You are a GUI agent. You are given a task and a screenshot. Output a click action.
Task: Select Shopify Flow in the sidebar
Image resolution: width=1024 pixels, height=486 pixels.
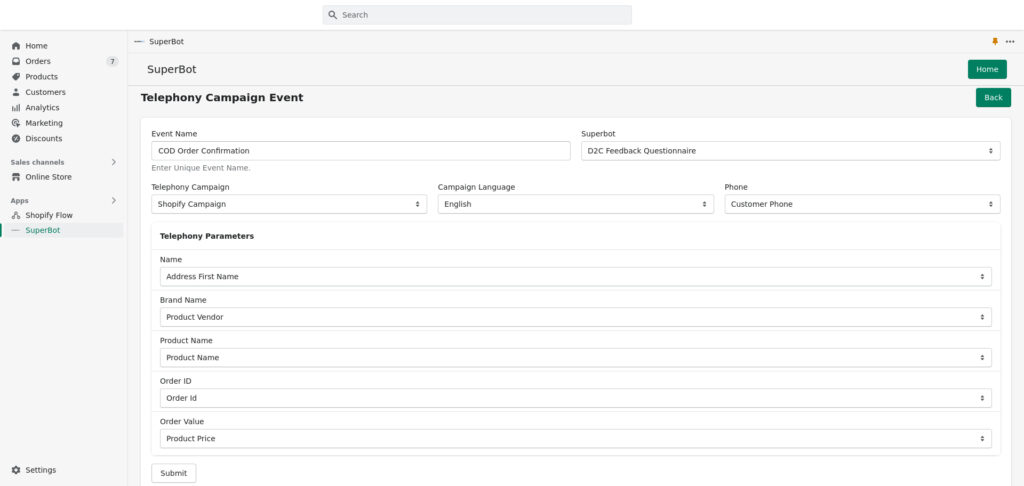pyautogui.click(x=49, y=215)
